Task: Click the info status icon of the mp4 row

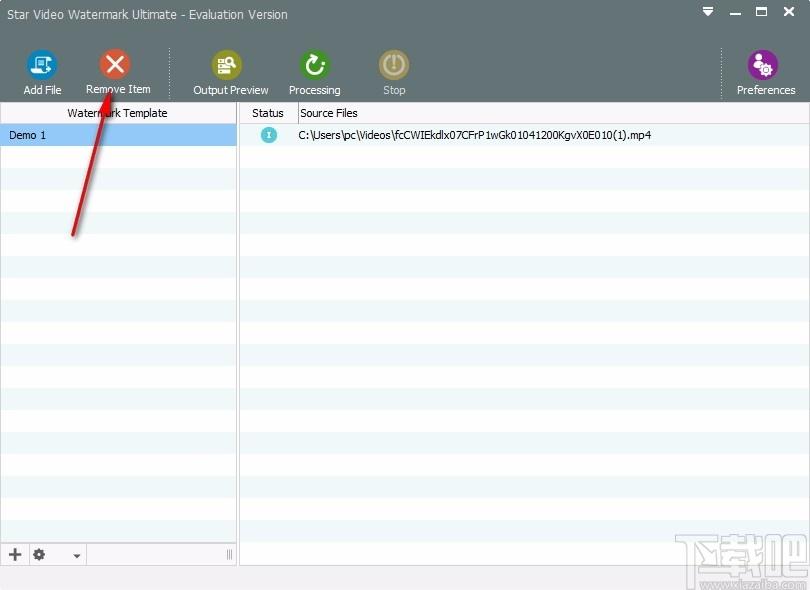Action: pos(269,135)
